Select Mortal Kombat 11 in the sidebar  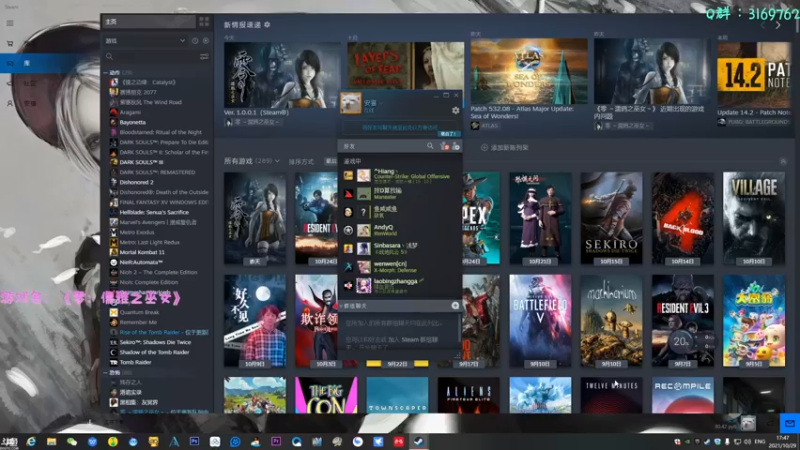pyautogui.click(x=142, y=252)
